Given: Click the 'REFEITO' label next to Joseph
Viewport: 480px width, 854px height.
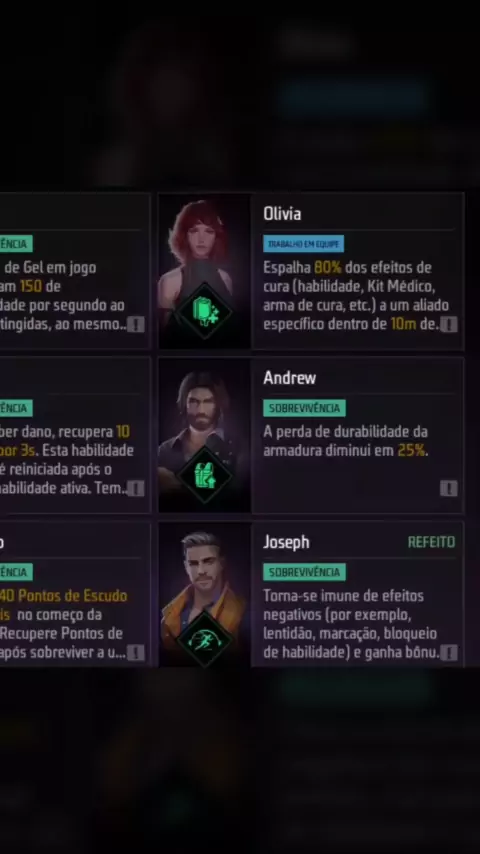Looking at the screenshot, I should [x=432, y=542].
